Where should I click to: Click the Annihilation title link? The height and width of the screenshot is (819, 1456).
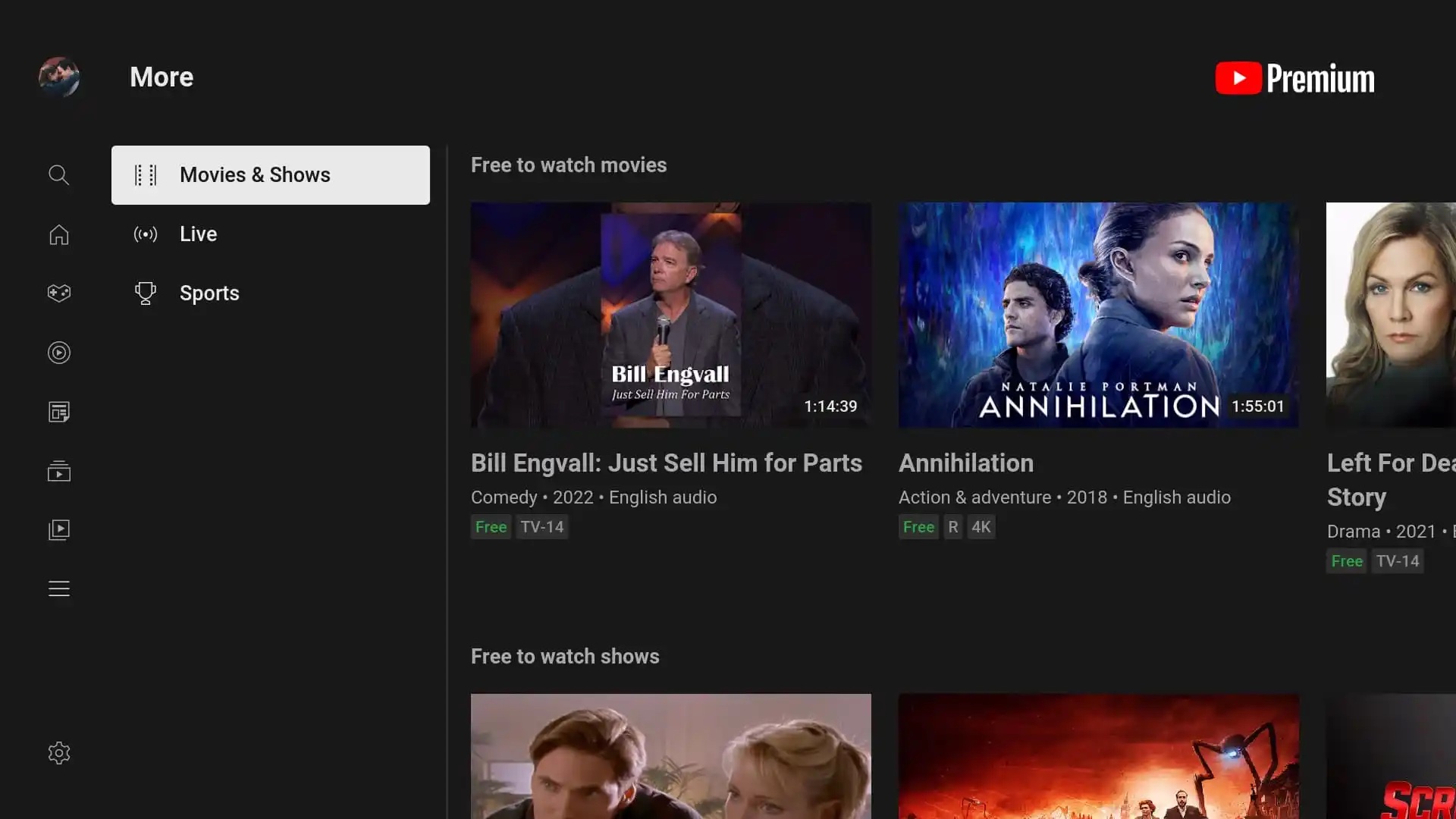pos(965,463)
